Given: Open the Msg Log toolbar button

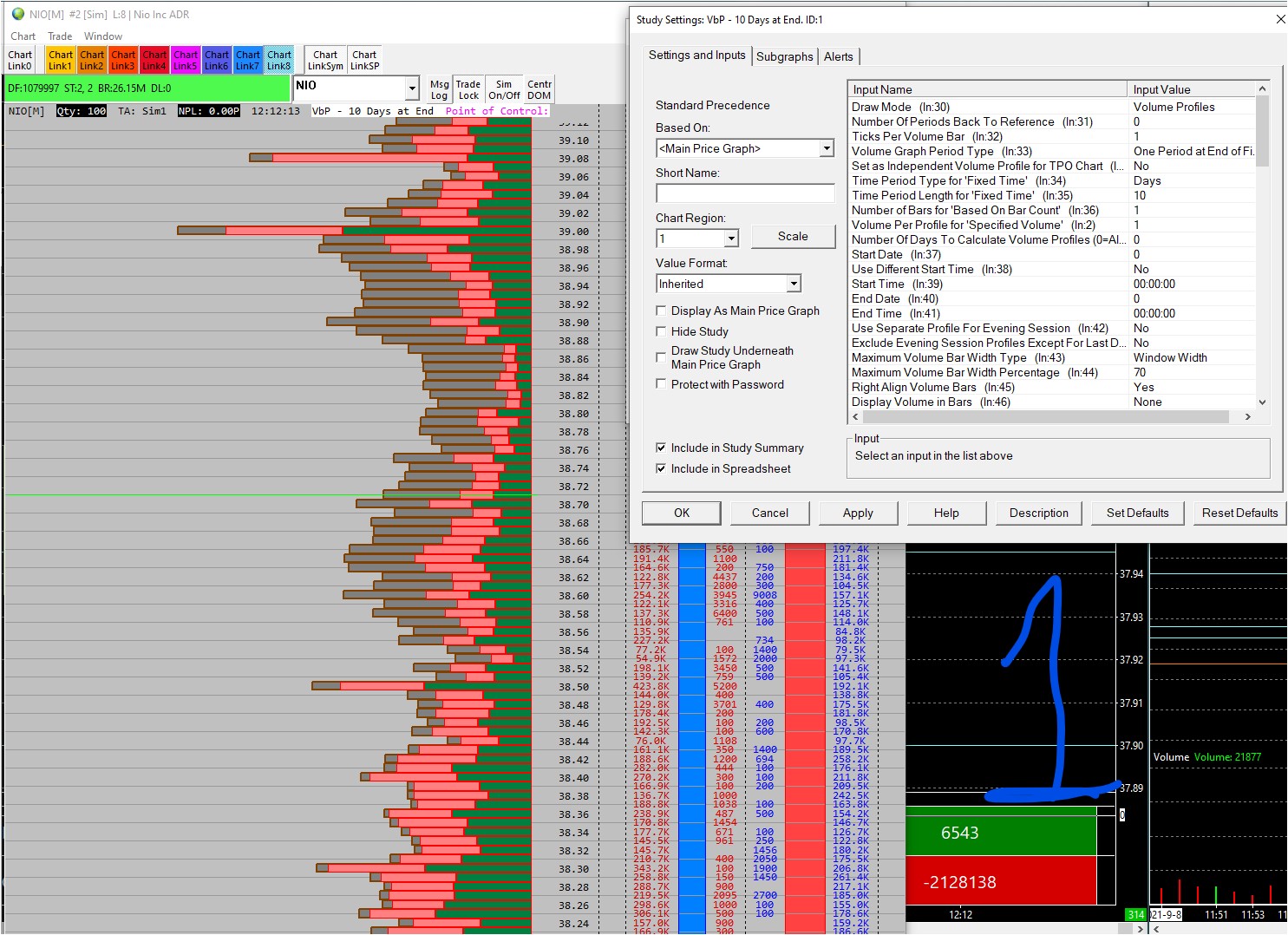Looking at the screenshot, I should (x=439, y=89).
